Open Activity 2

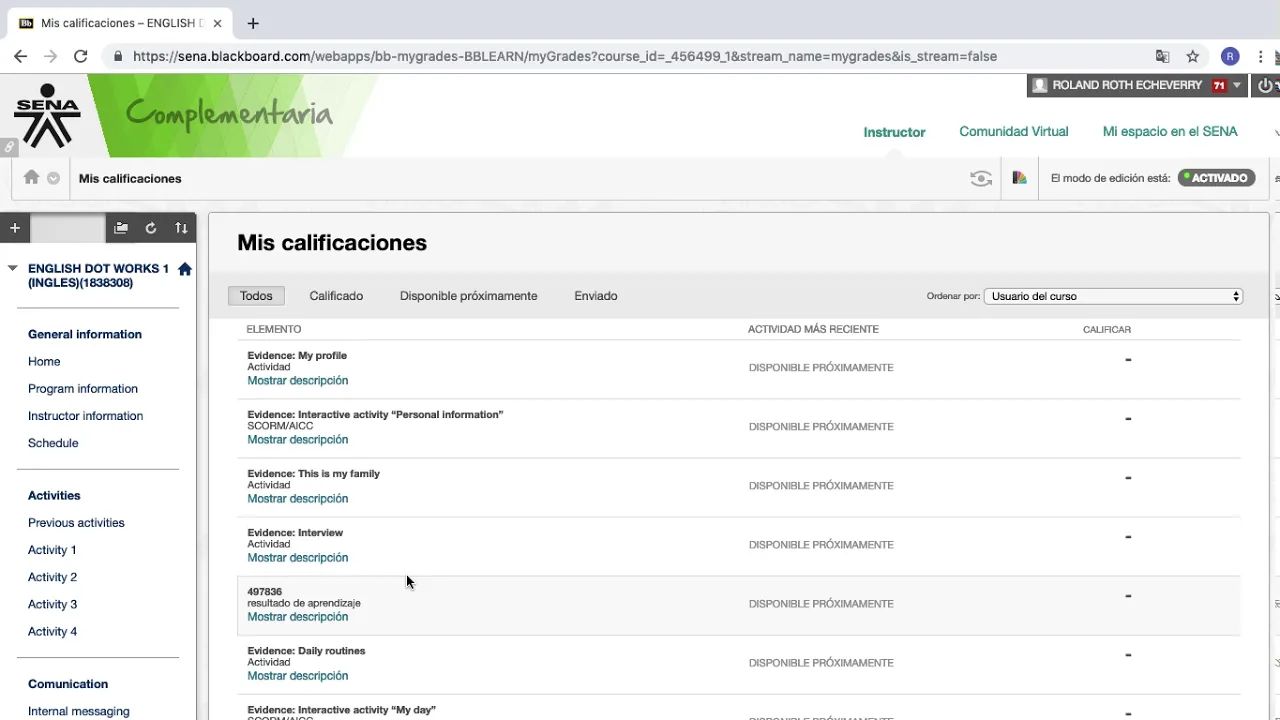(52, 577)
